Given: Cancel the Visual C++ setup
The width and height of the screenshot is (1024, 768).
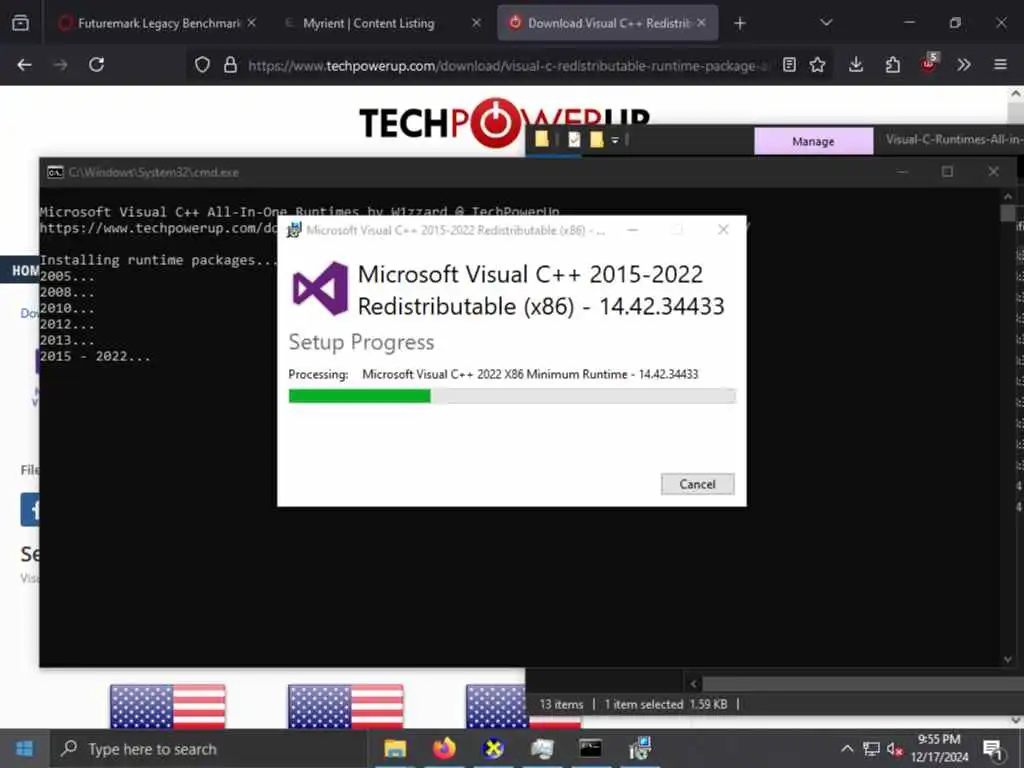Looking at the screenshot, I should click(697, 484).
